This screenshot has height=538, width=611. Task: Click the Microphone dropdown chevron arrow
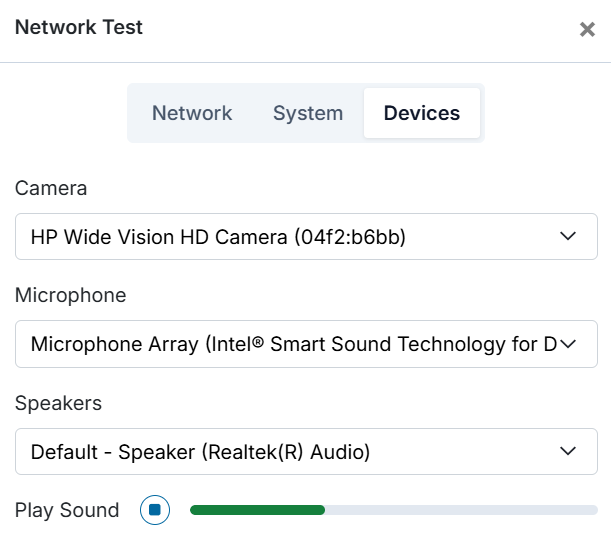tap(568, 344)
